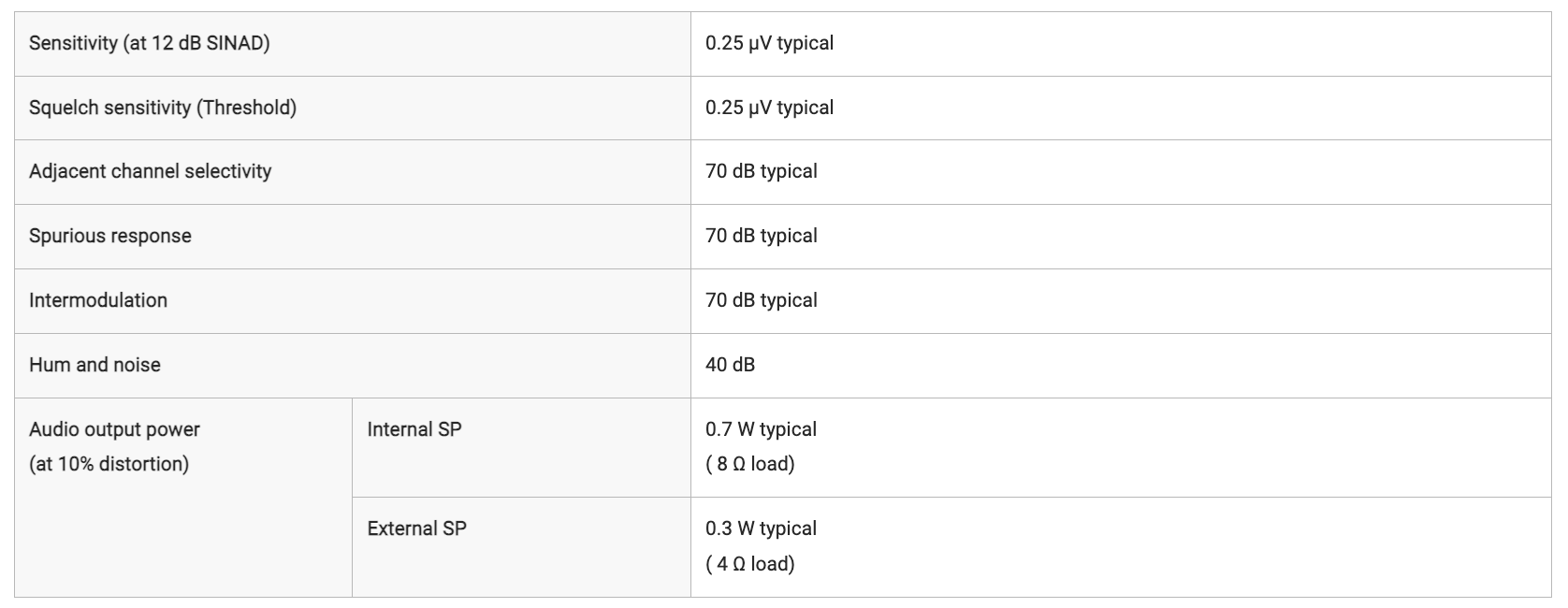1568x608 pixels.
Task: Click the Intermodulation row label
Action: pyautogui.click(x=98, y=300)
